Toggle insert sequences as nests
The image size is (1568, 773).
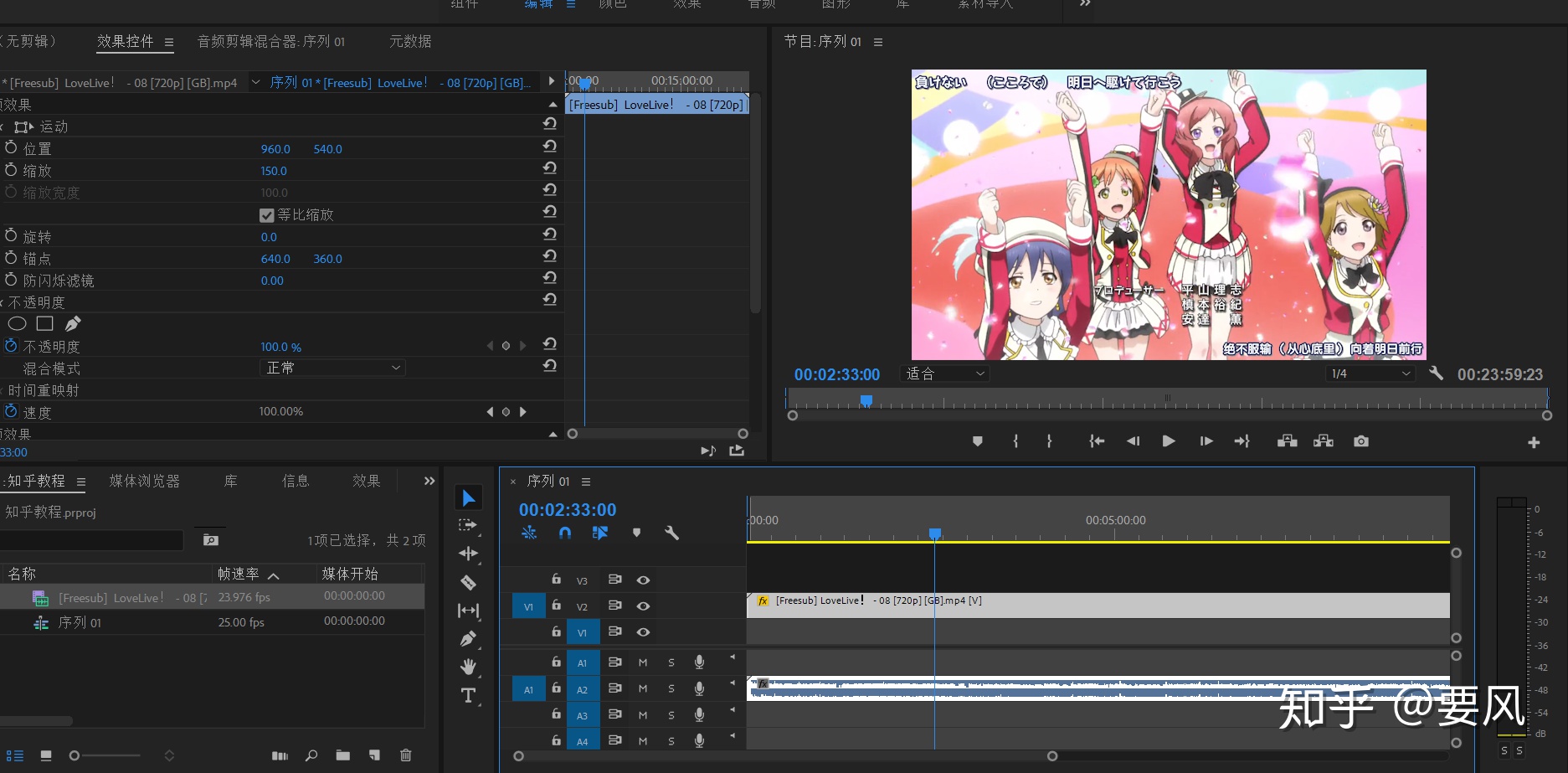[529, 533]
